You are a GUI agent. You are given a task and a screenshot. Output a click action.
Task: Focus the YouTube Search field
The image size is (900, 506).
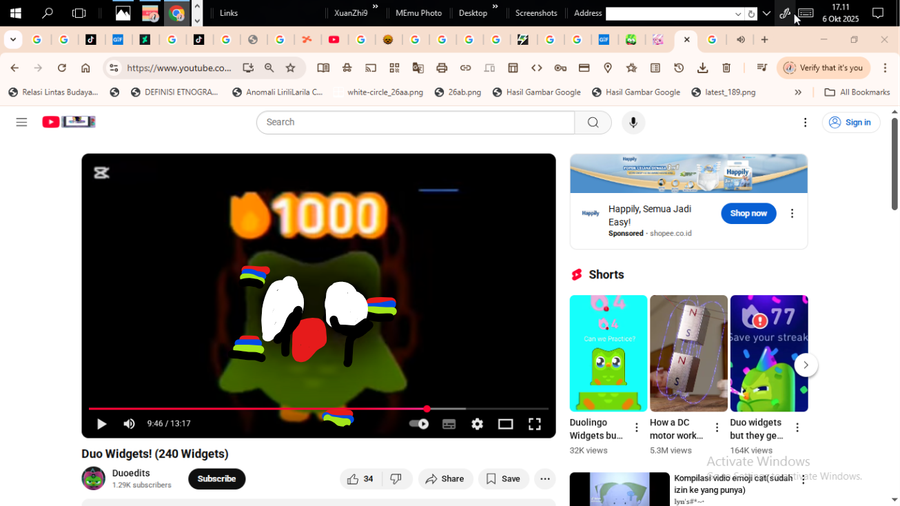pos(415,122)
